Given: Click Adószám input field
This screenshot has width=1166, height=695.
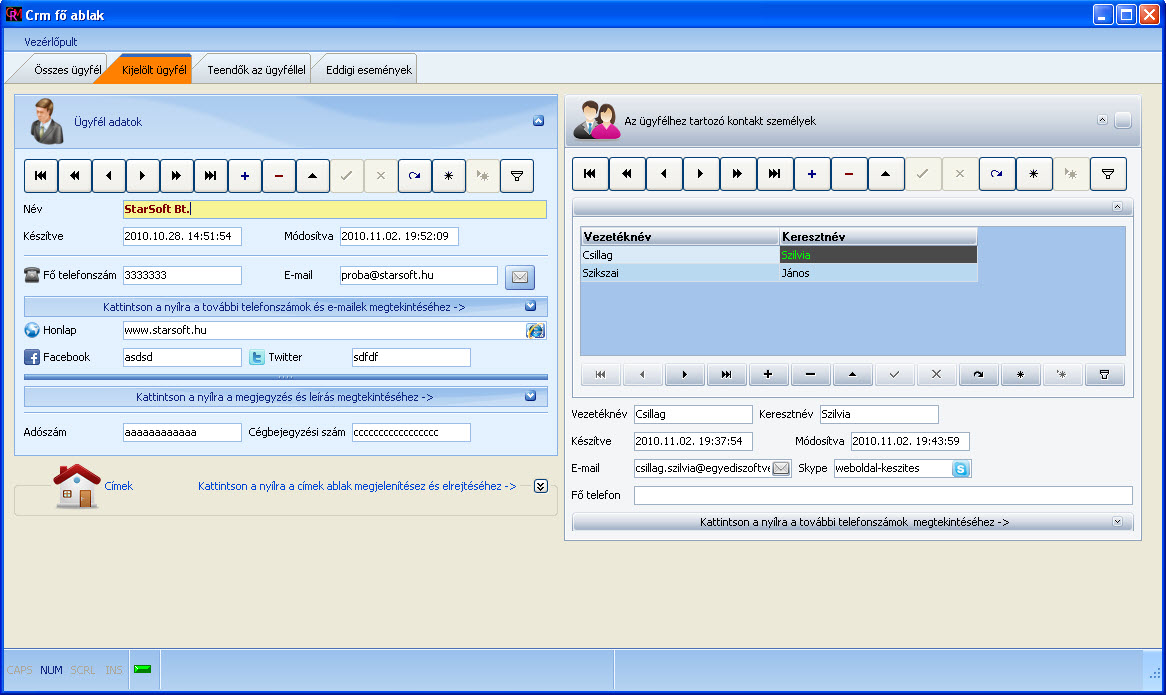Looking at the screenshot, I should pyautogui.click(x=182, y=432).
